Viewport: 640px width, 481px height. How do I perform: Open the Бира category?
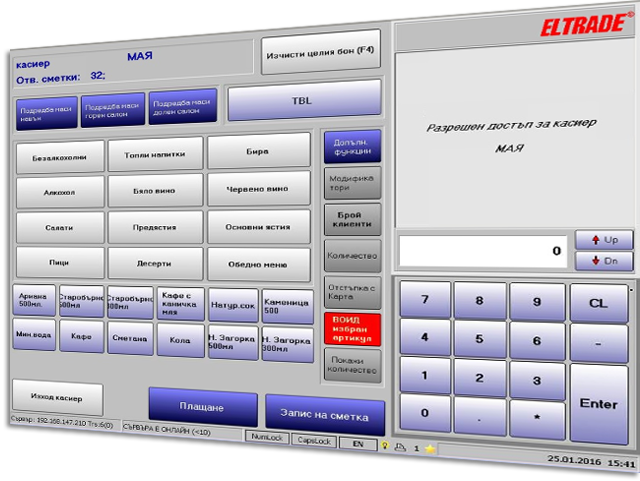point(258,151)
